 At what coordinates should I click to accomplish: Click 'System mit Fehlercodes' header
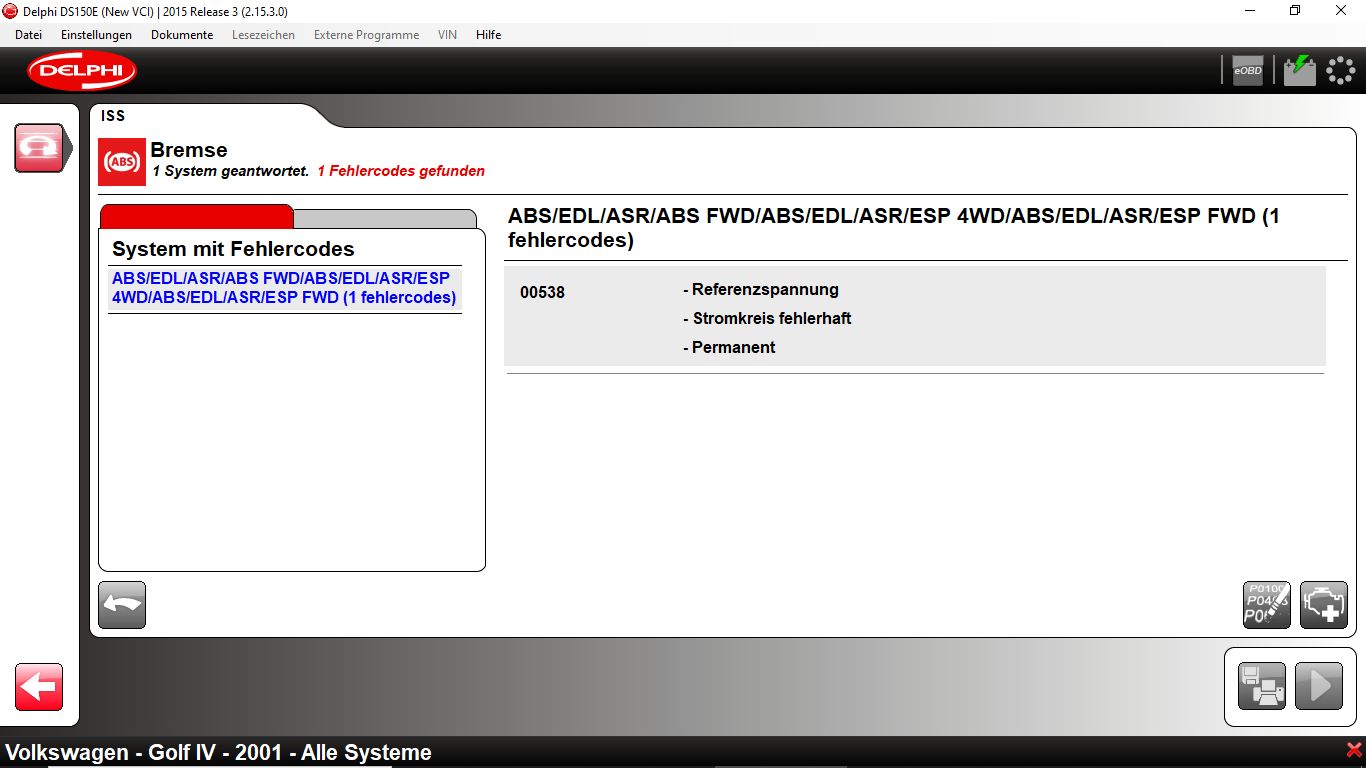pos(233,249)
